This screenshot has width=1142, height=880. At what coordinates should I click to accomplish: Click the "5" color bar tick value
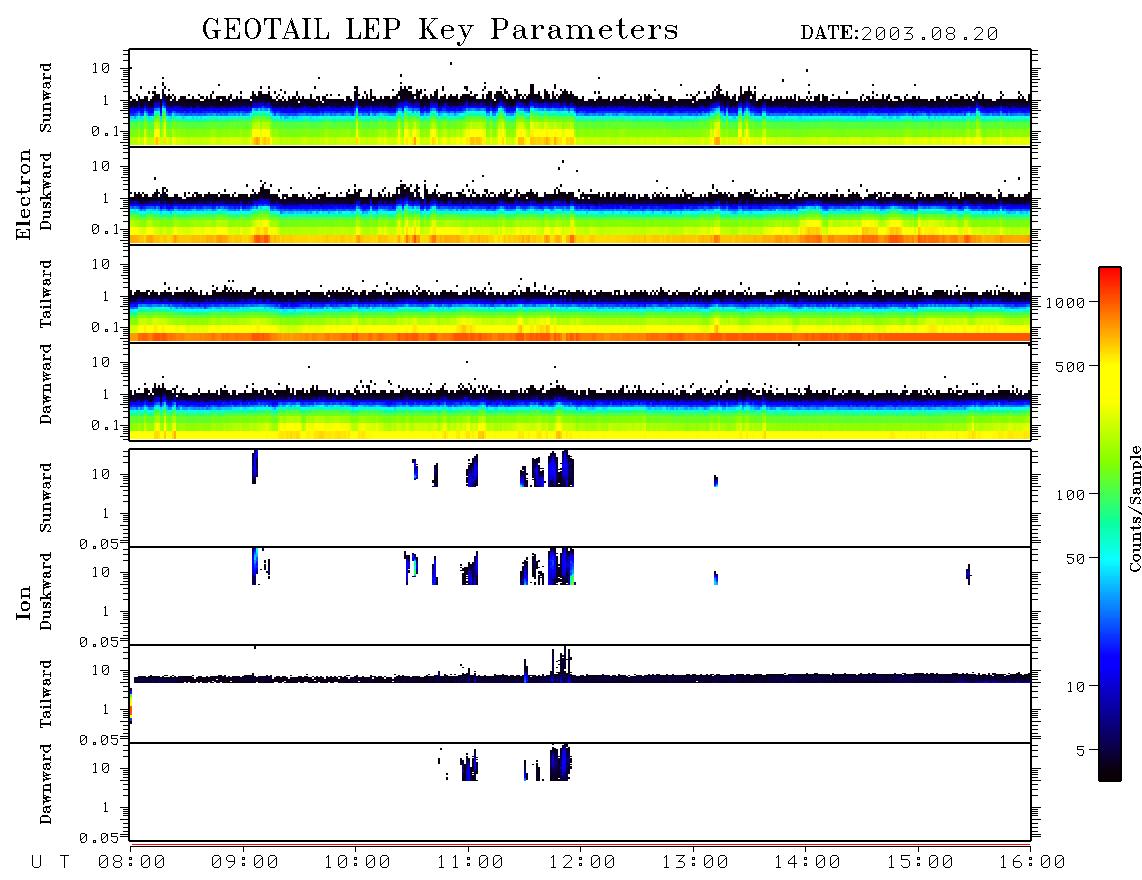pyautogui.click(x=1081, y=750)
